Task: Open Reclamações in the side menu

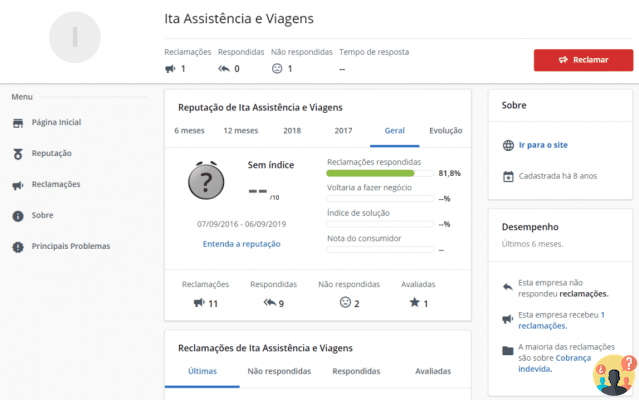Action: coord(56,184)
